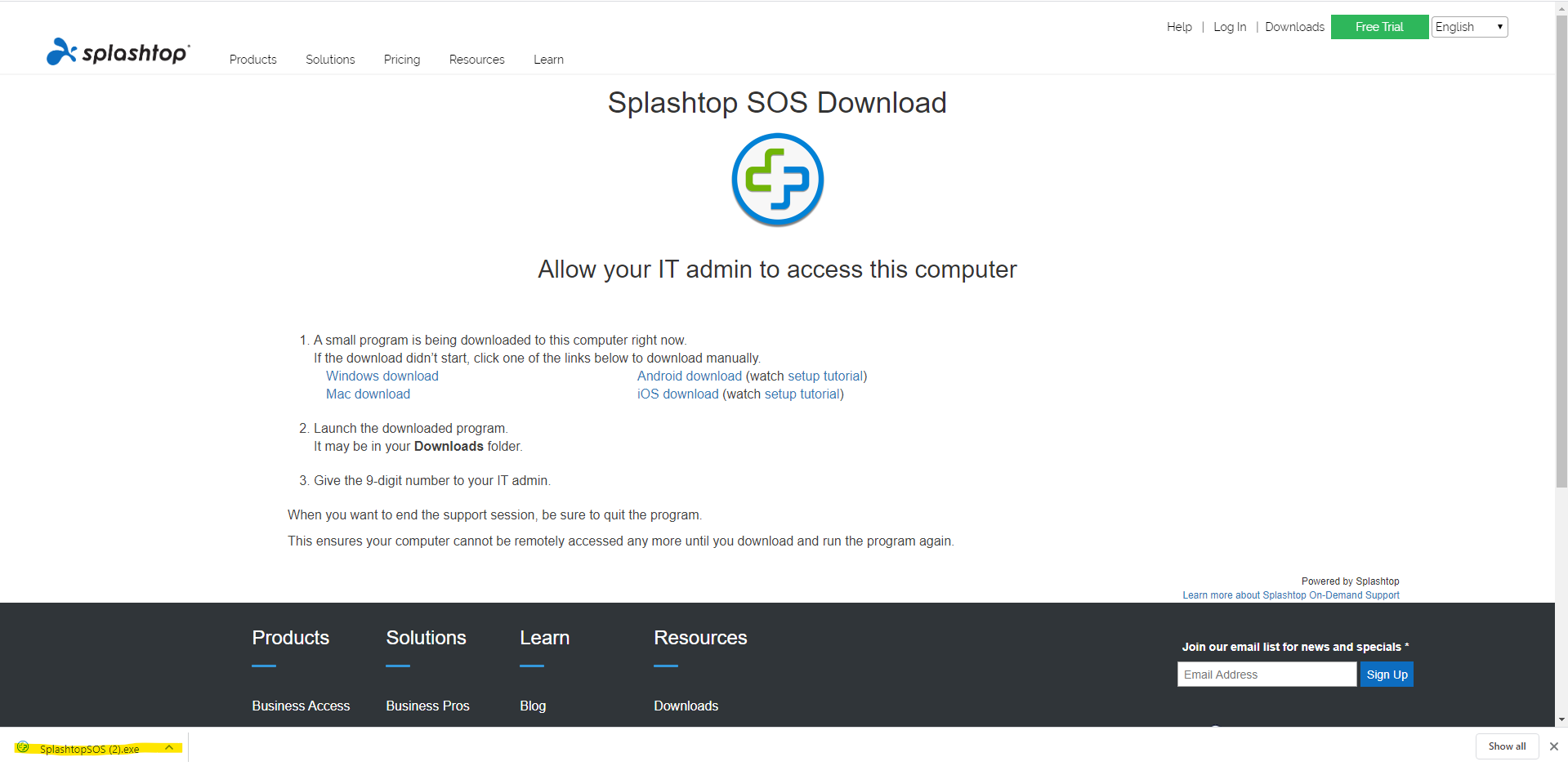Click the 'Powered by Splashtop' text
The width and height of the screenshot is (1568, 766).
pos(1350,581)
